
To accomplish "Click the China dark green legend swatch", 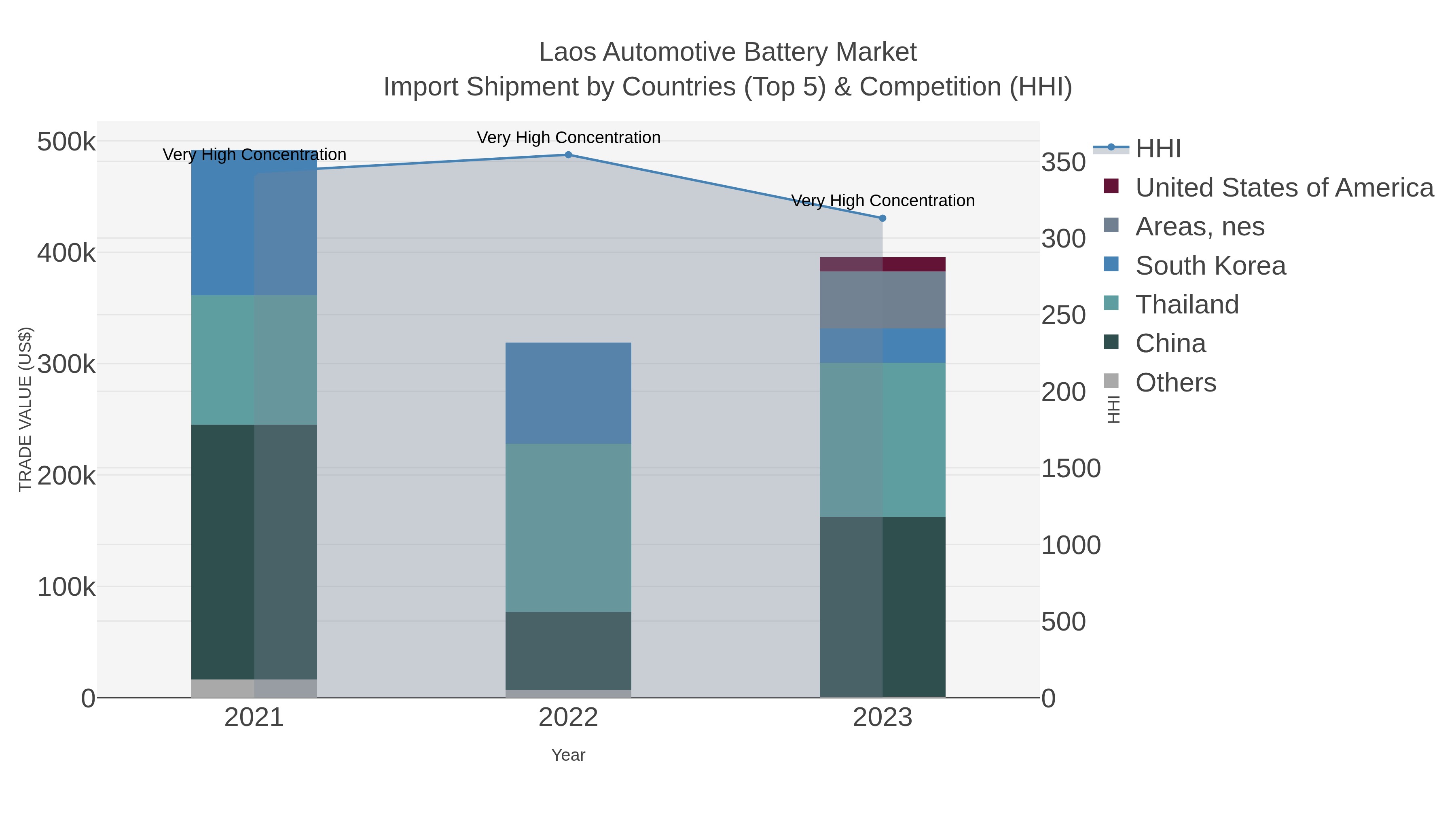I will pos(1111,341).
